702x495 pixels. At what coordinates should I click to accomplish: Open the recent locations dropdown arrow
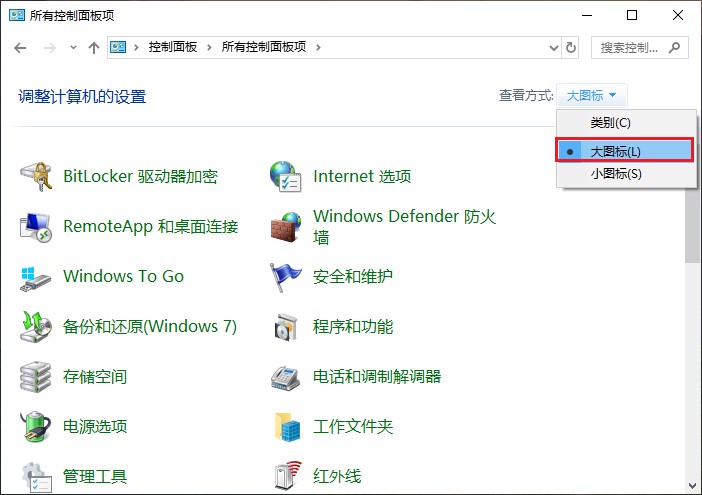click(x=73, y=47)
